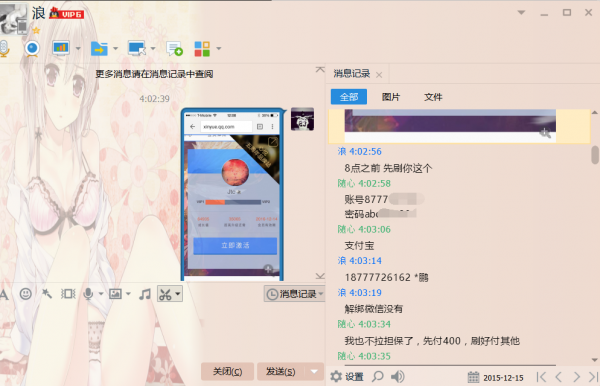Expand the presentation icon dropdown arrow
Viewport: 600px width, 386px height.
(x=78, y=49)
